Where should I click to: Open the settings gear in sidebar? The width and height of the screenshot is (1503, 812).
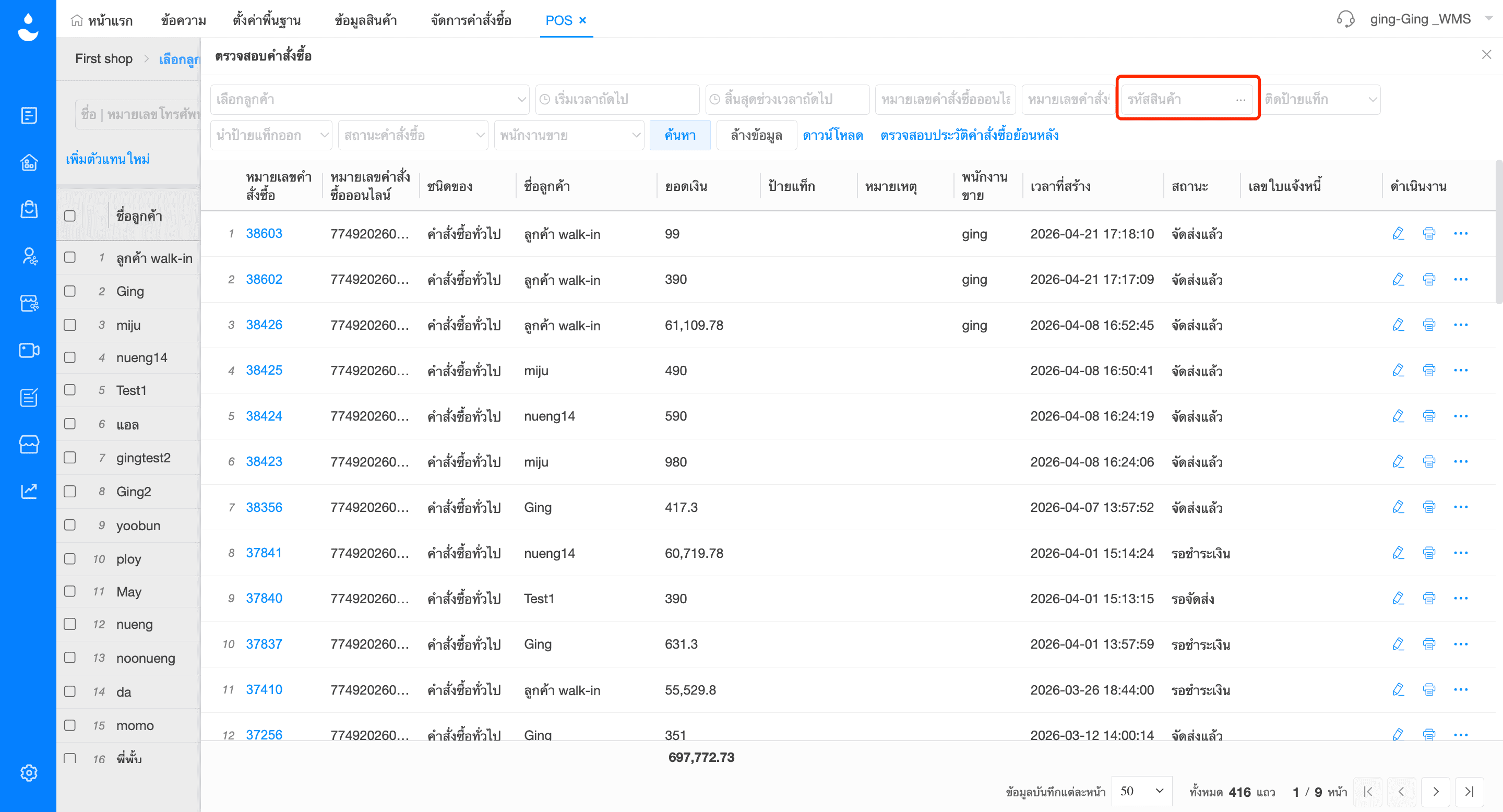tap(29, 773)
